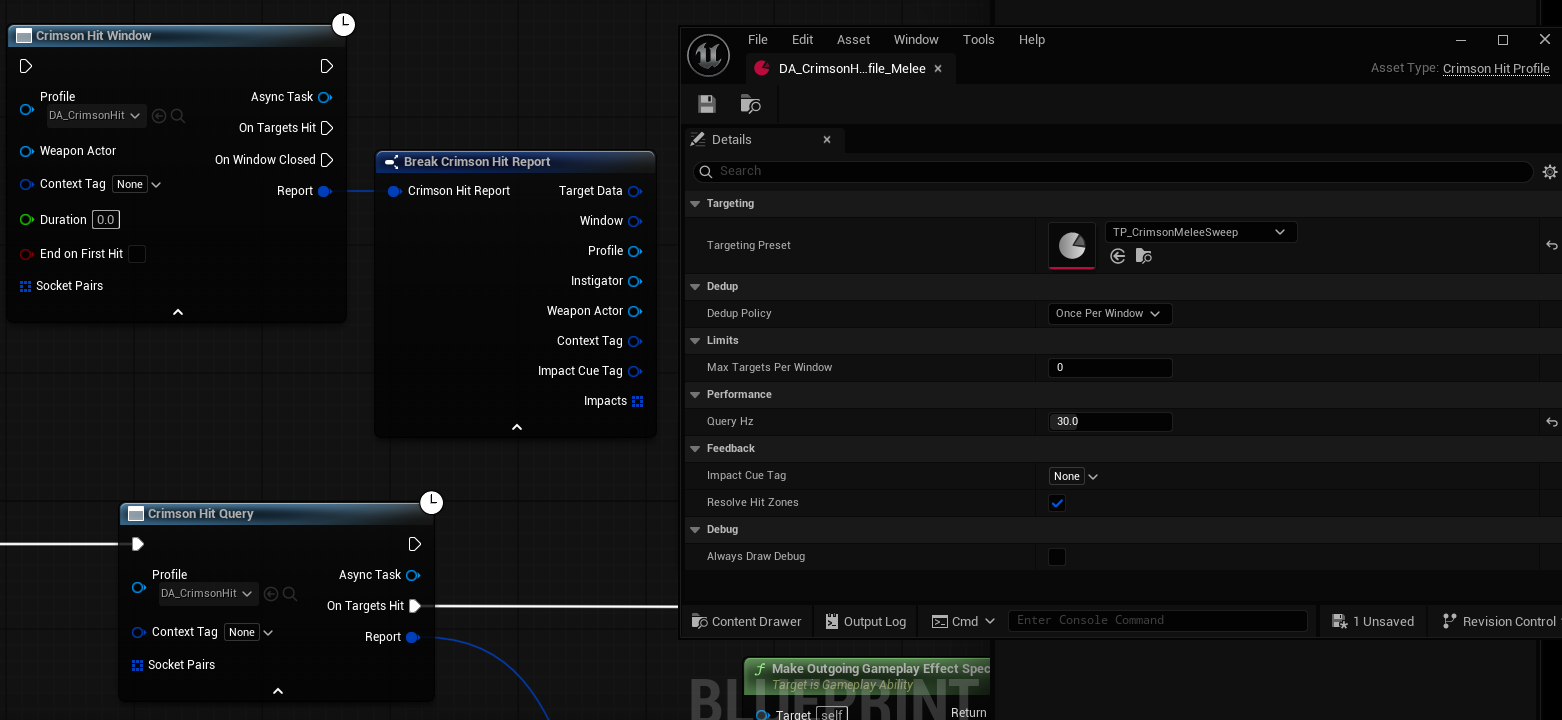Open the Details panel settings gear

[1550, 172]
